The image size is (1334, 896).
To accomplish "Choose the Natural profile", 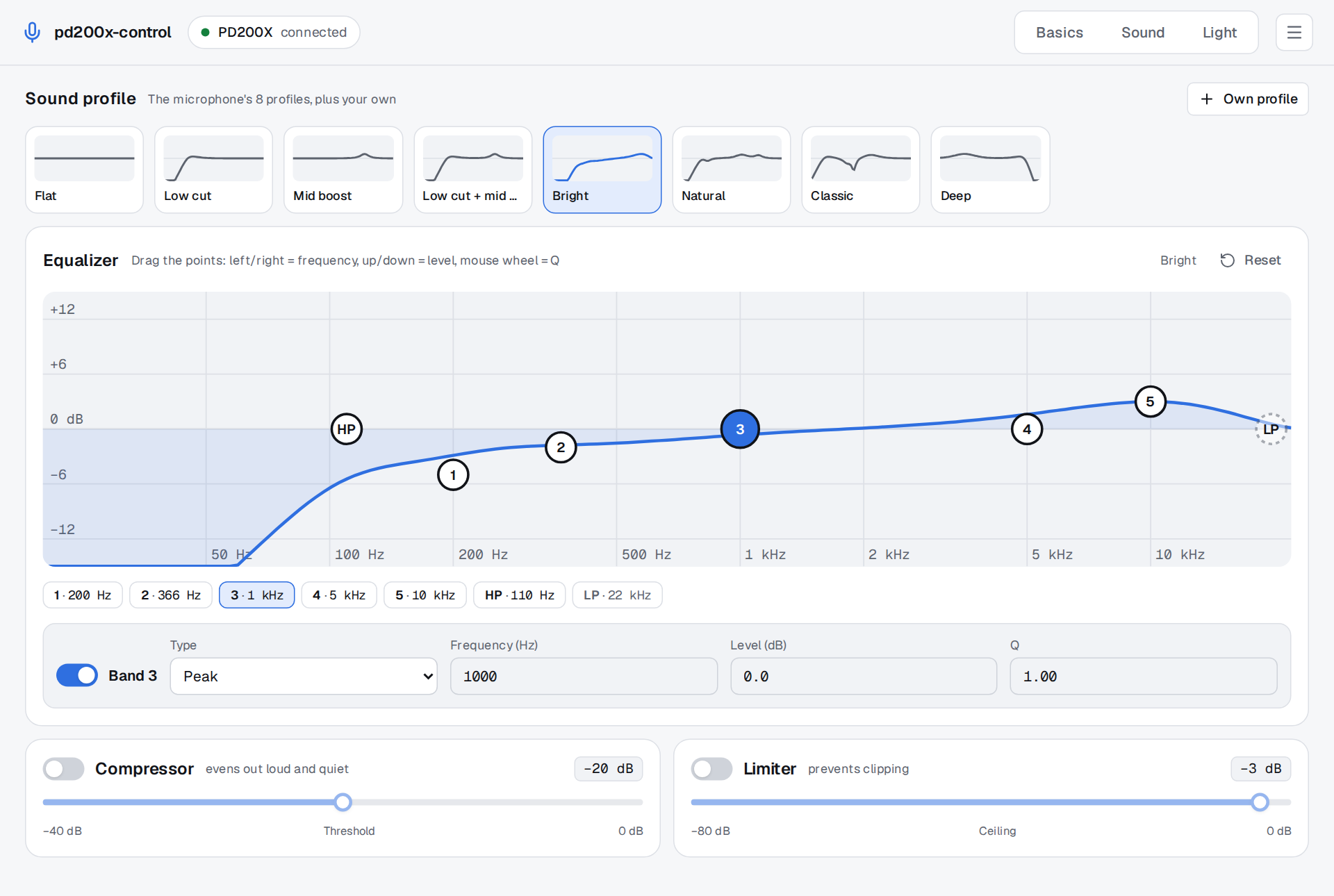I will 732,169.
